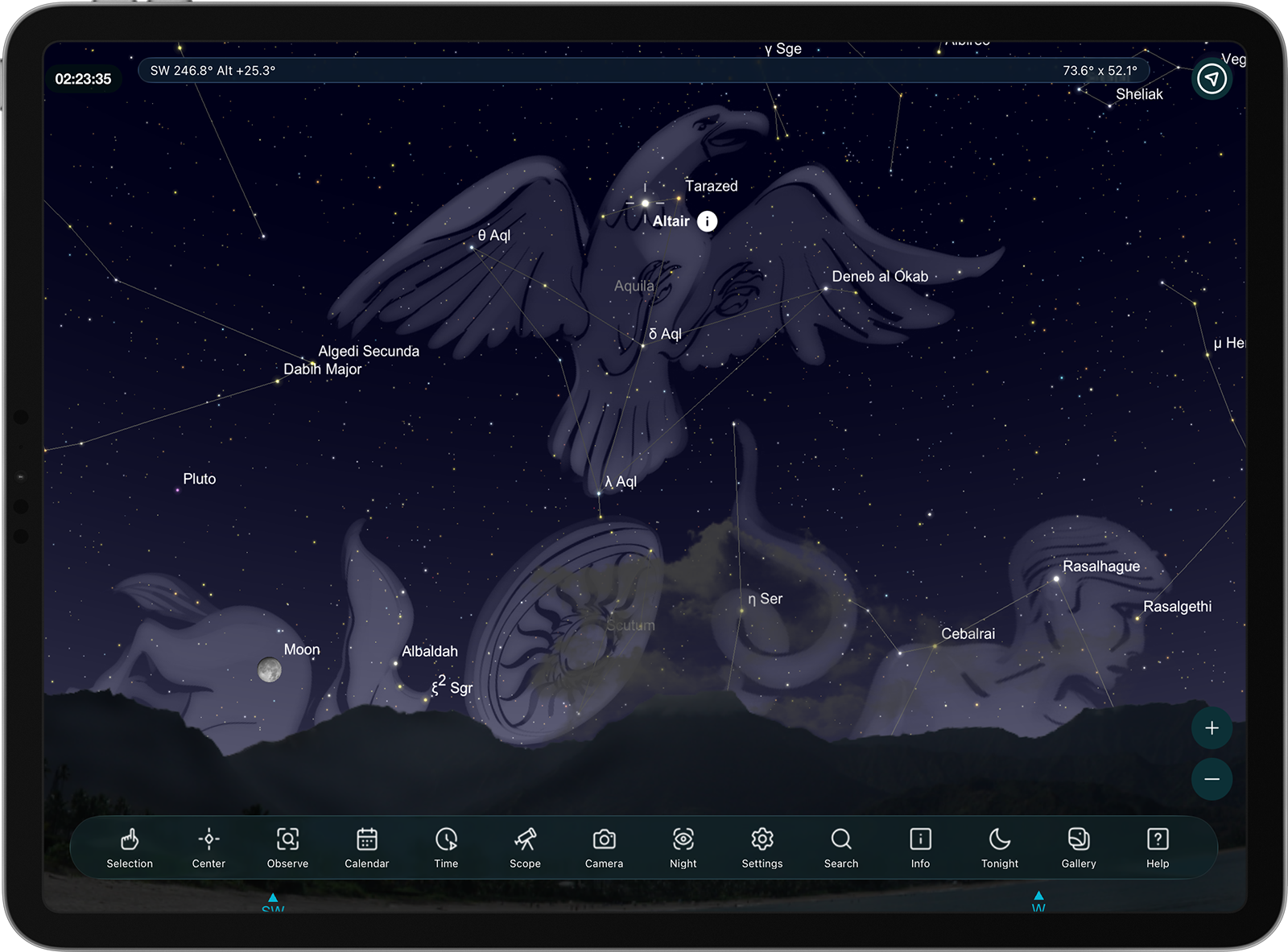Open the Help menu

(x=1158, y=847)
